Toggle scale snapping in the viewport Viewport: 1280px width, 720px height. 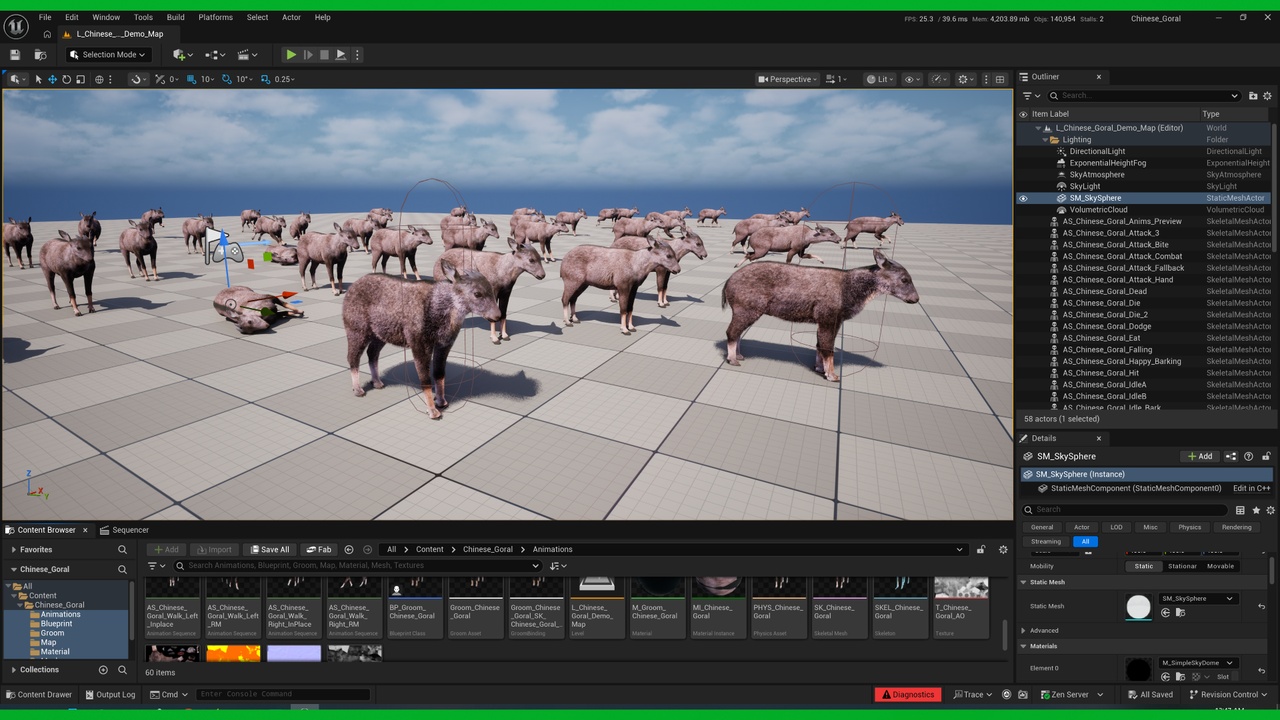[x=266, y=79]
